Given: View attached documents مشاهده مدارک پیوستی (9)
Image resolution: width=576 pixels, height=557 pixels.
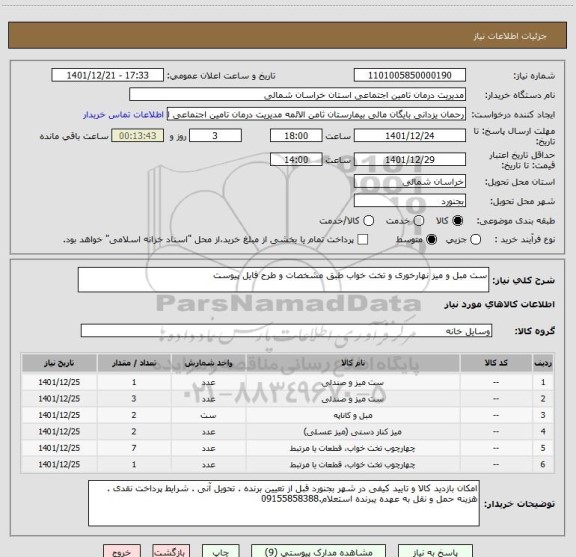Looking at the screenshot, I should tap(318, 552).
